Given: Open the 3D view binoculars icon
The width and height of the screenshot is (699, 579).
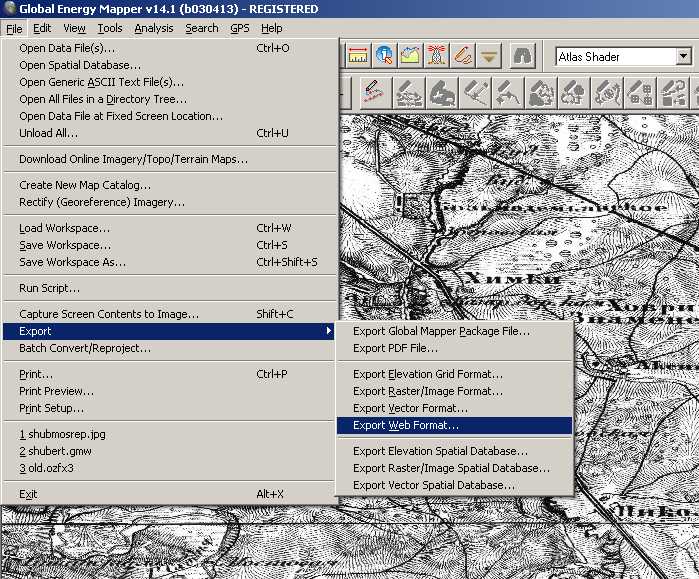Looking at the screenshot, I should coord(524,56).
